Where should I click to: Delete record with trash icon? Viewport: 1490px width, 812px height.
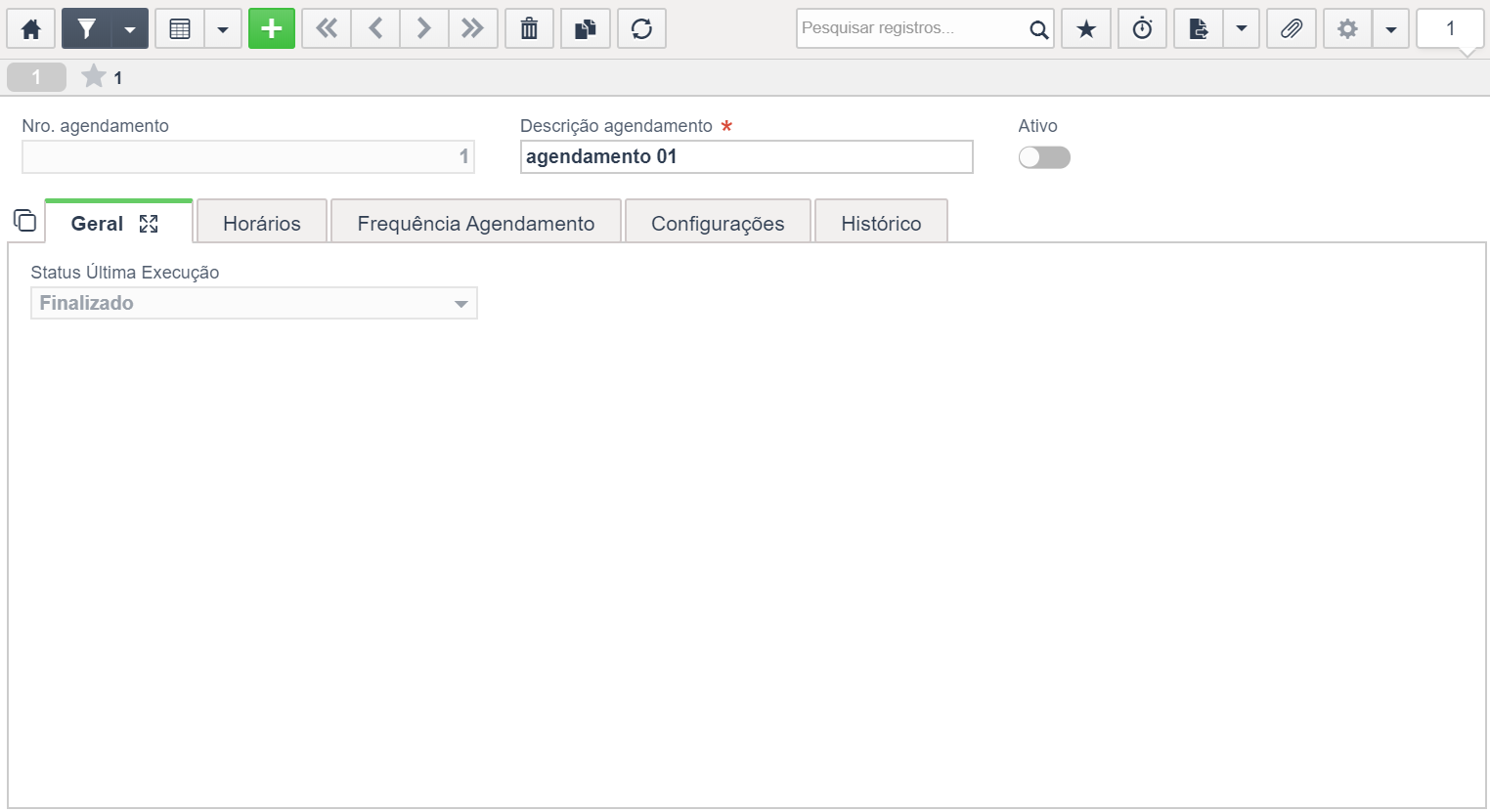pos(529,28)
